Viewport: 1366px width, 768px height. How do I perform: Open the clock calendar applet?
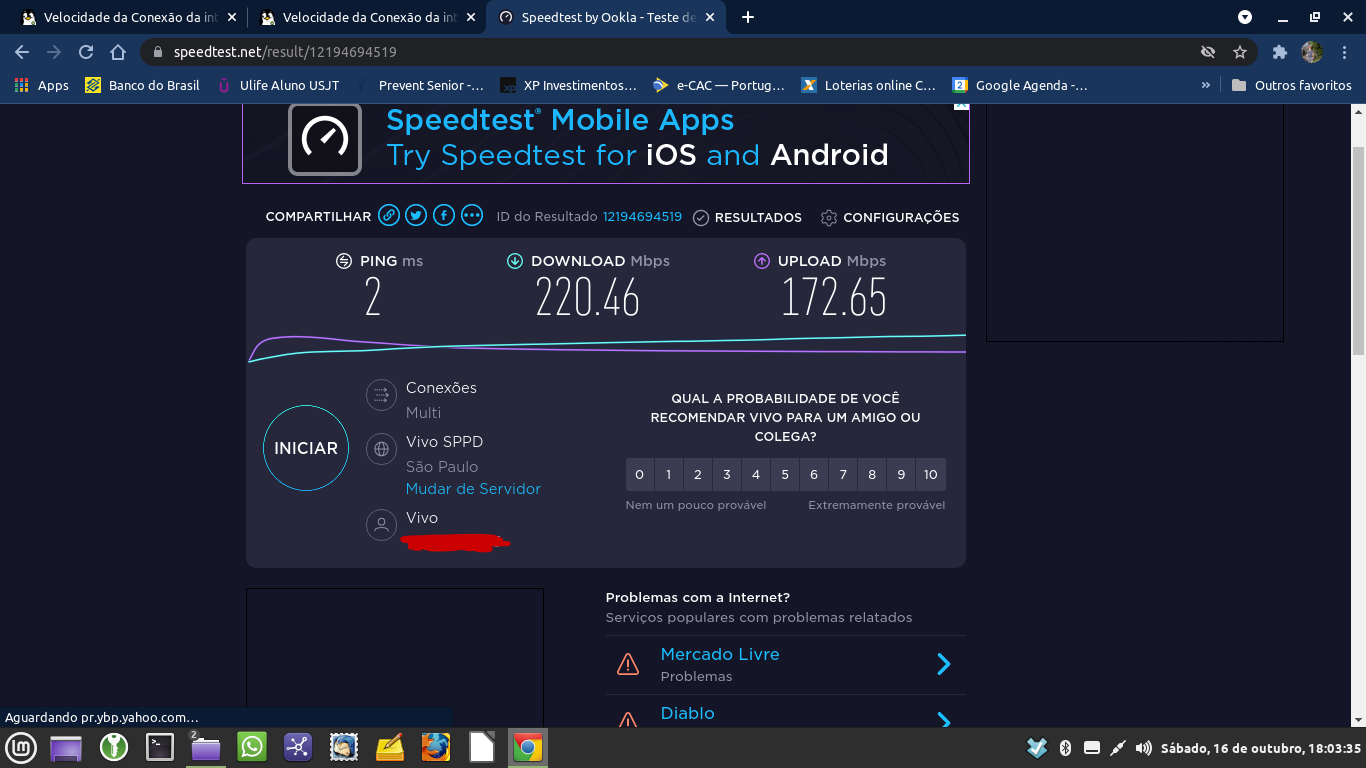1261,748
